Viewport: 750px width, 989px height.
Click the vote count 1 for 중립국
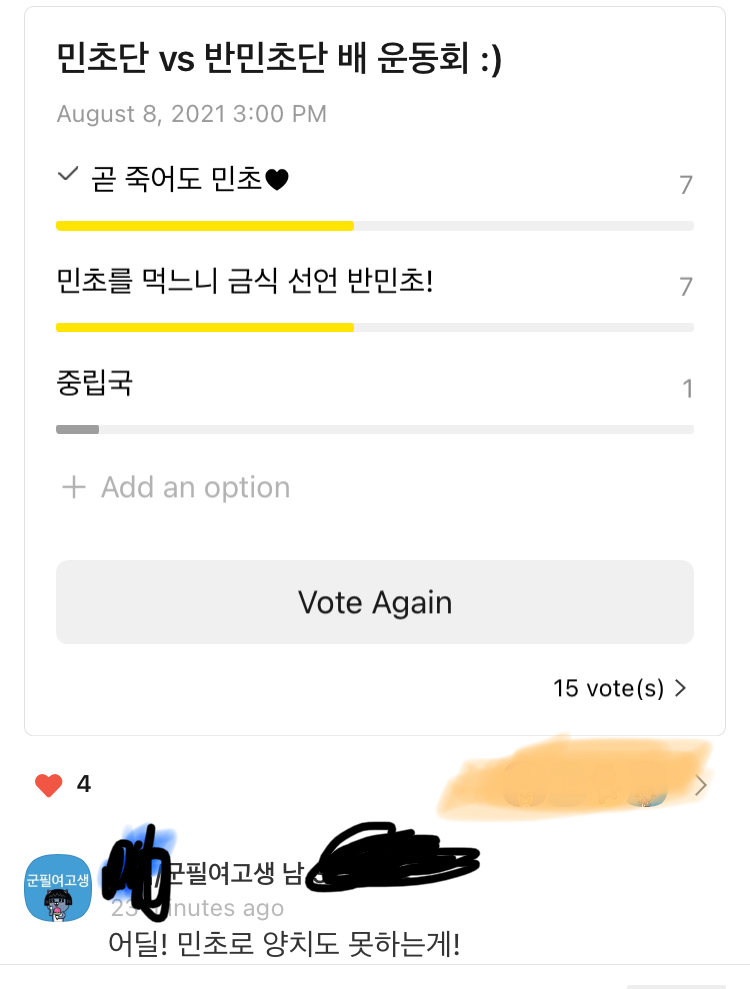[687, 388]
